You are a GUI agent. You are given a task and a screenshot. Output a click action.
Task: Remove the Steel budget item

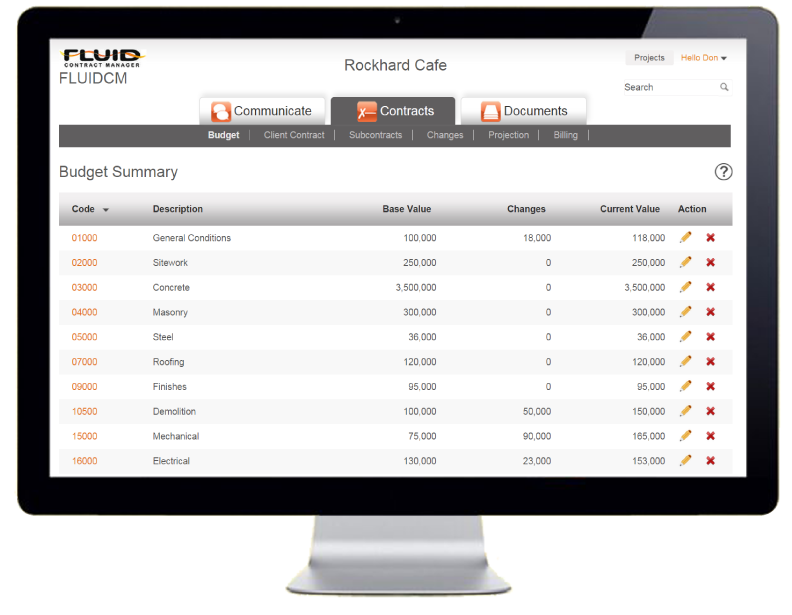(710, 336)
